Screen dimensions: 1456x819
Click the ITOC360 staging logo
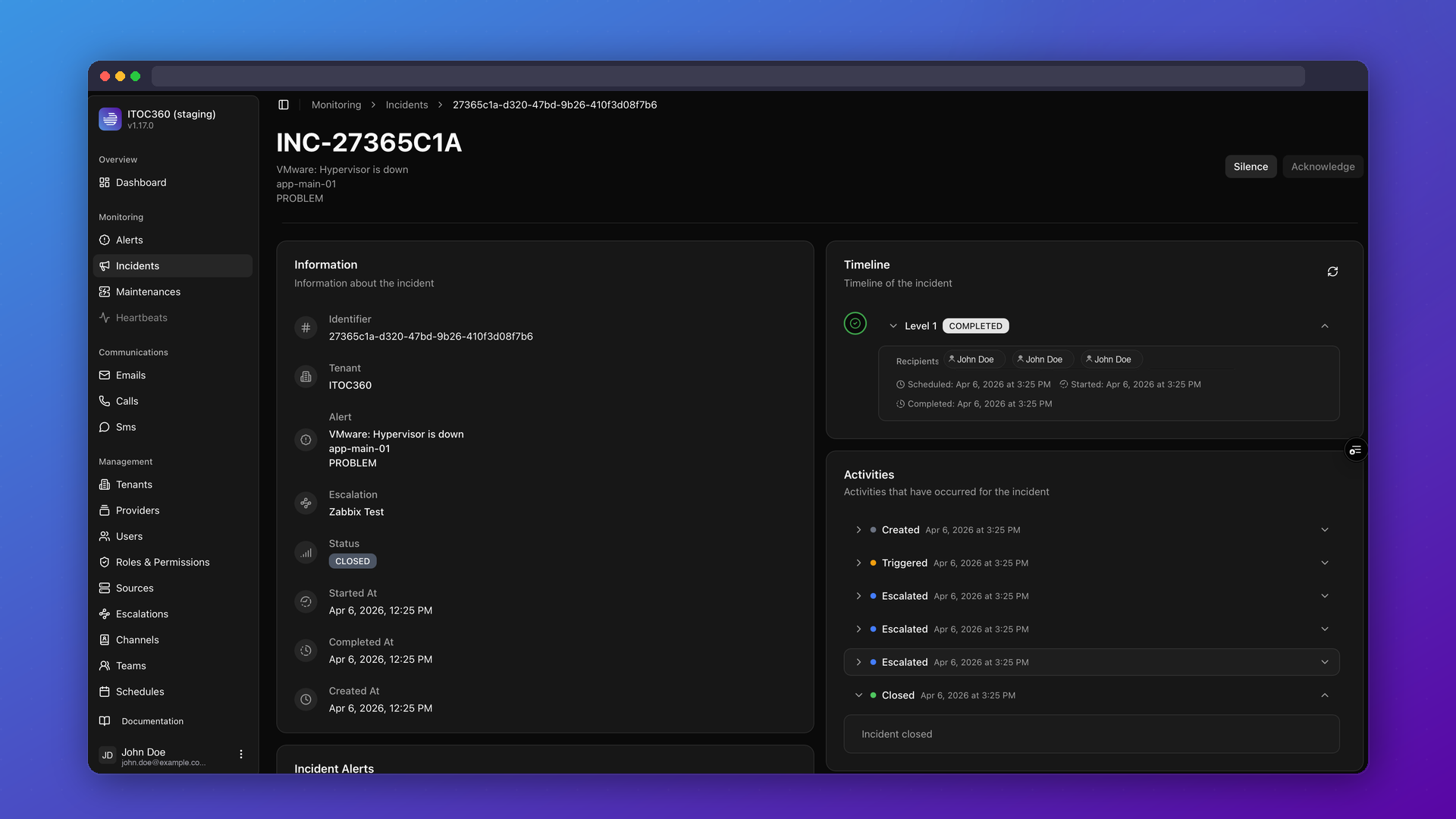pos(110,119)
